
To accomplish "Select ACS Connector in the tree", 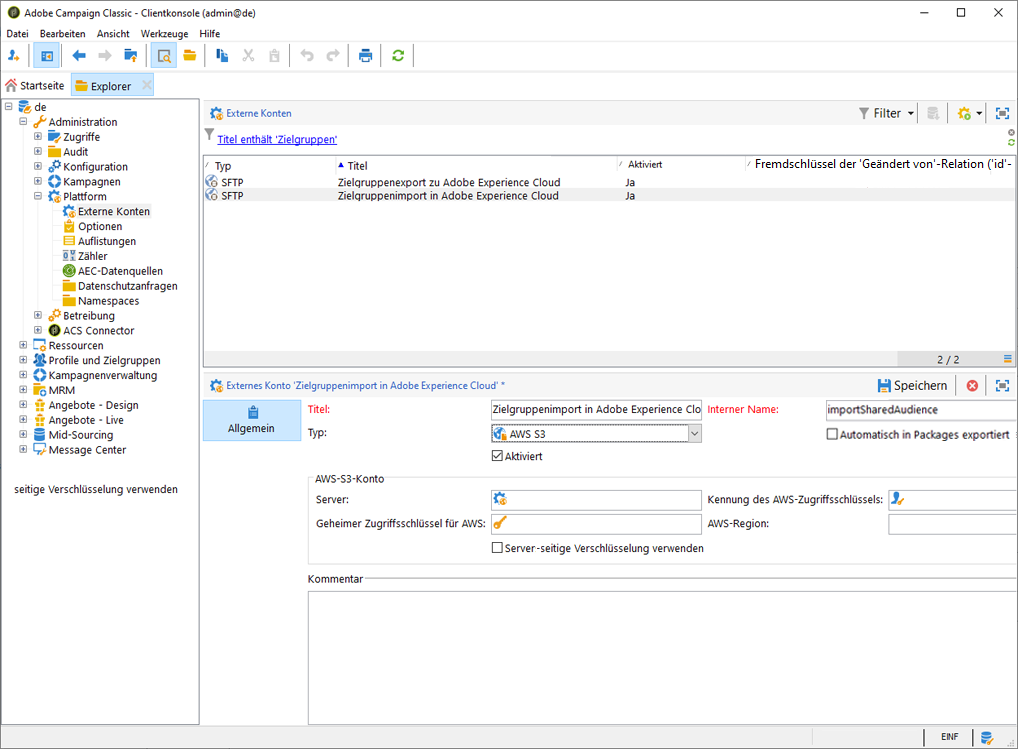I will pyautogui.click(x=99, y=330).
